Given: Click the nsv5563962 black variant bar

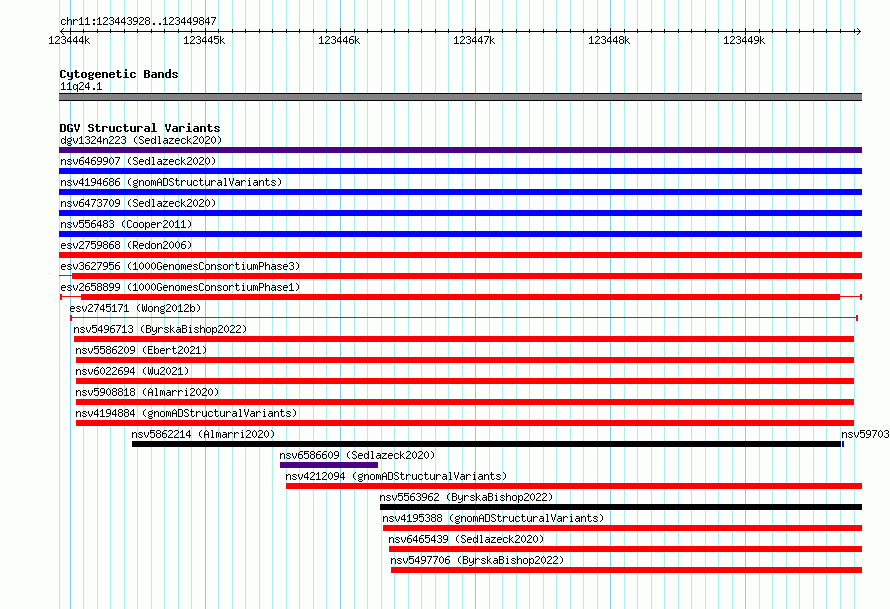Looking at the screenshot, I should 621,507.
